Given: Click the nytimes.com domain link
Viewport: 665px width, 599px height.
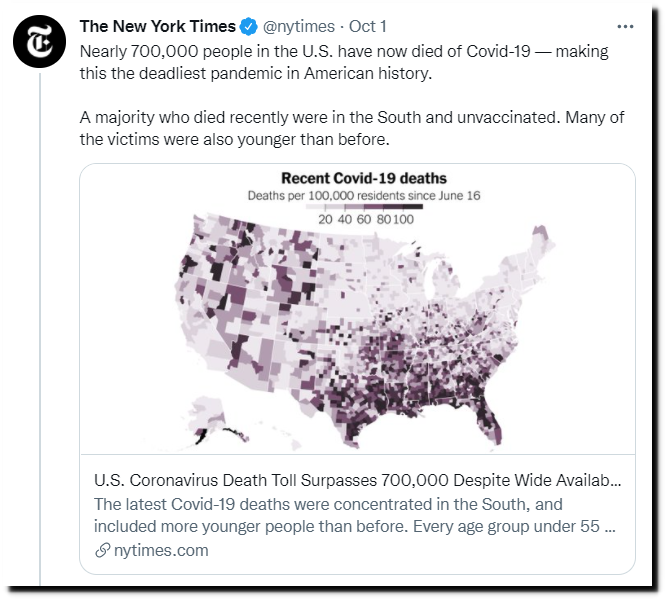Looking at the screenshot, I should tap(161, 550).
